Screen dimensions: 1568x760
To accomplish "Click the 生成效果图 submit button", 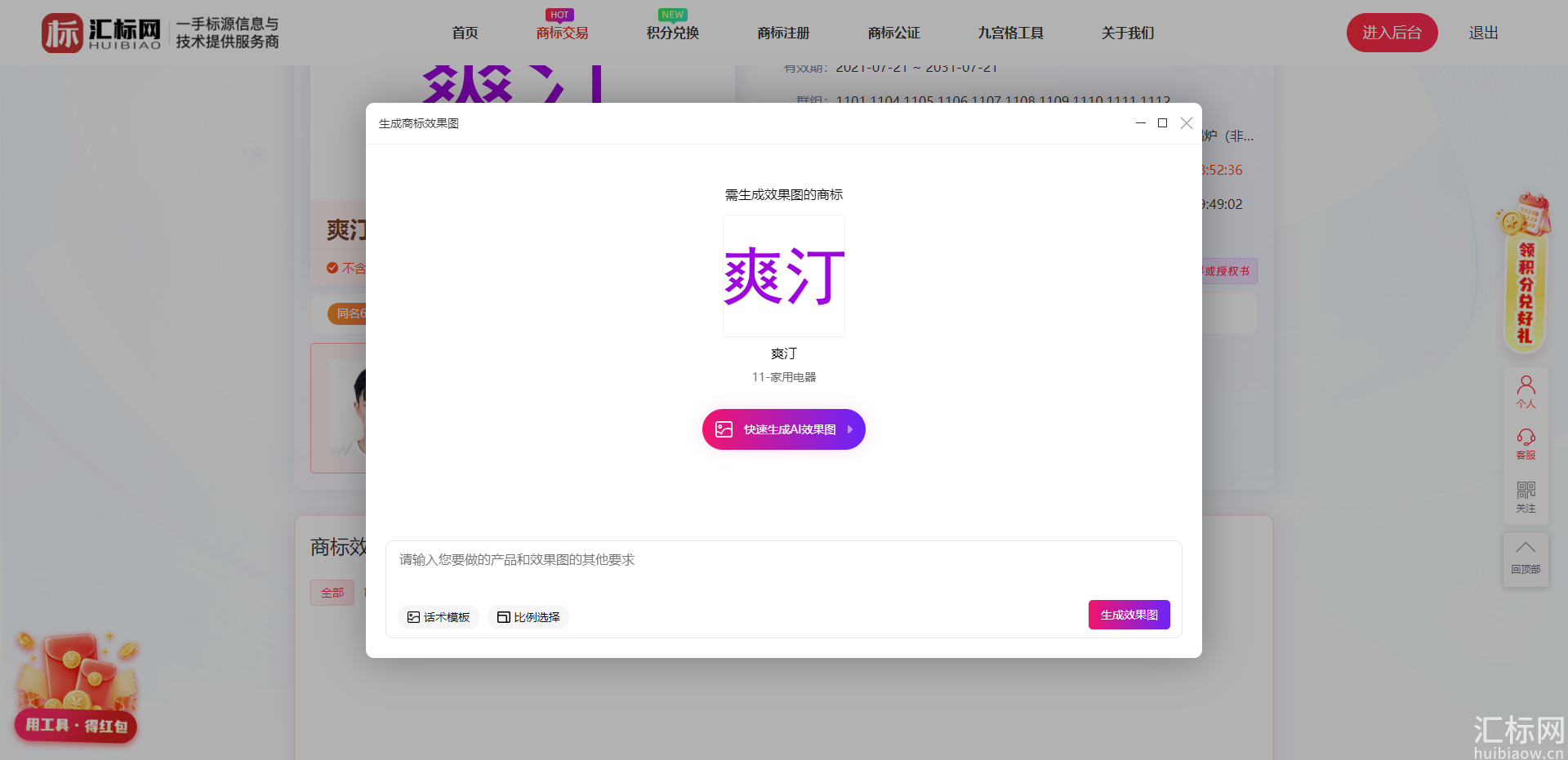I will point(1129,615).
